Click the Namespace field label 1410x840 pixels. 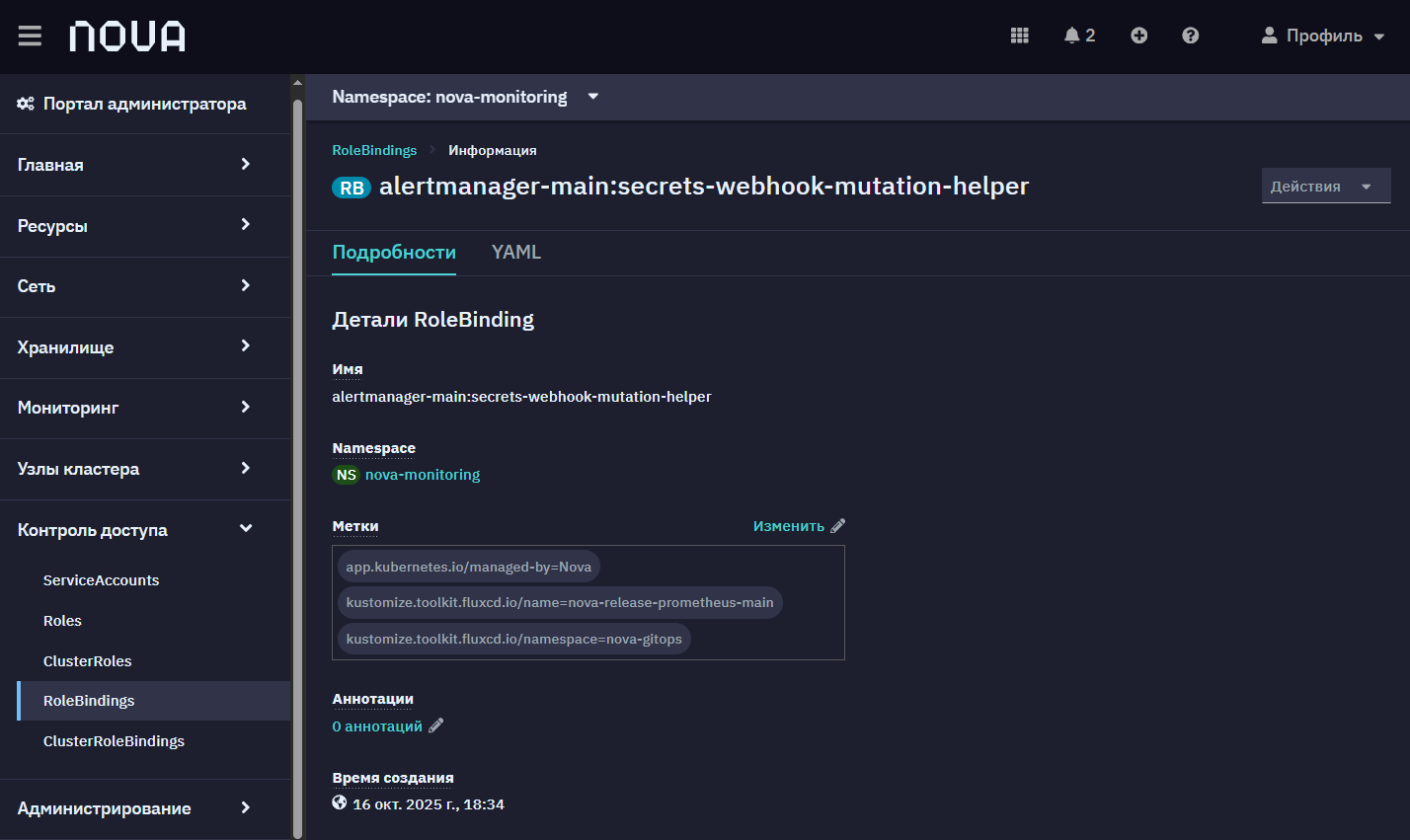coord(374,448)
